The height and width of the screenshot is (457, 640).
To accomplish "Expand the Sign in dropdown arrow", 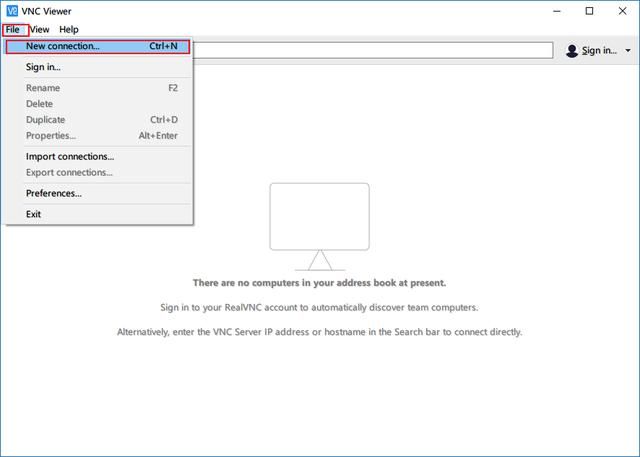I will pos(628,51).
